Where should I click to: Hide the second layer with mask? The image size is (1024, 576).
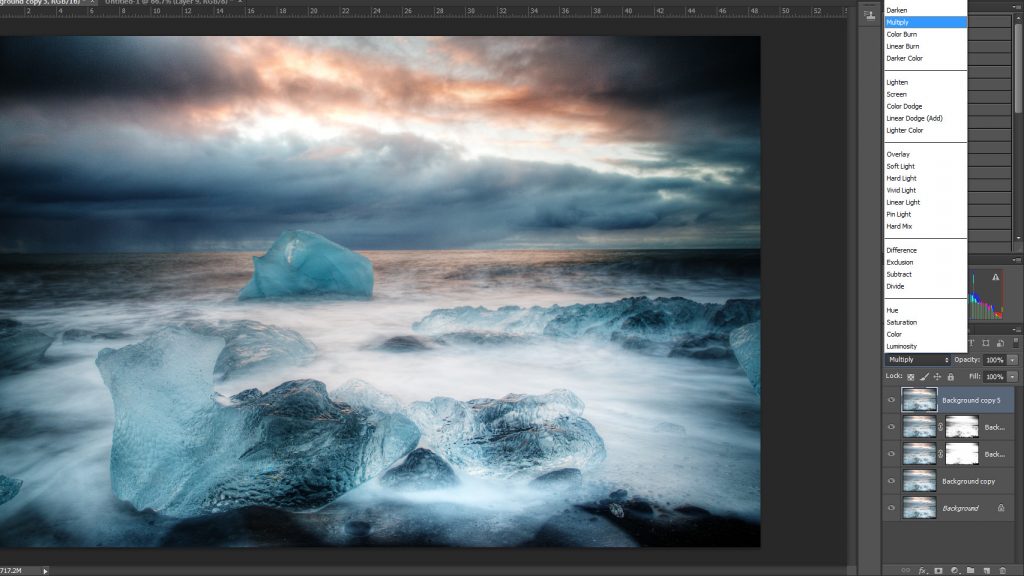(891, 427)
